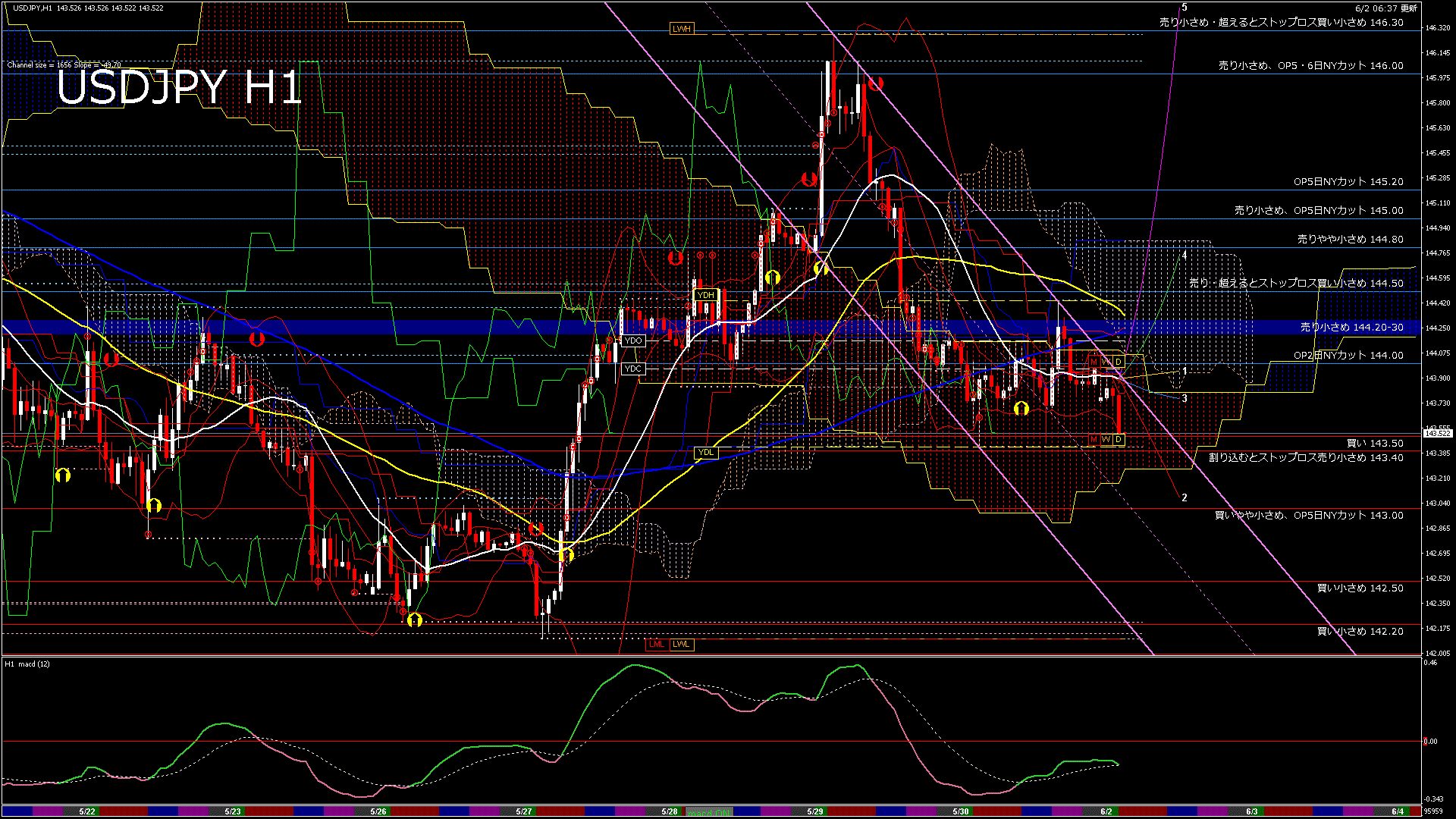Click the annotation ending in 144.50

pyautogui.click(x=1296, y=283)
